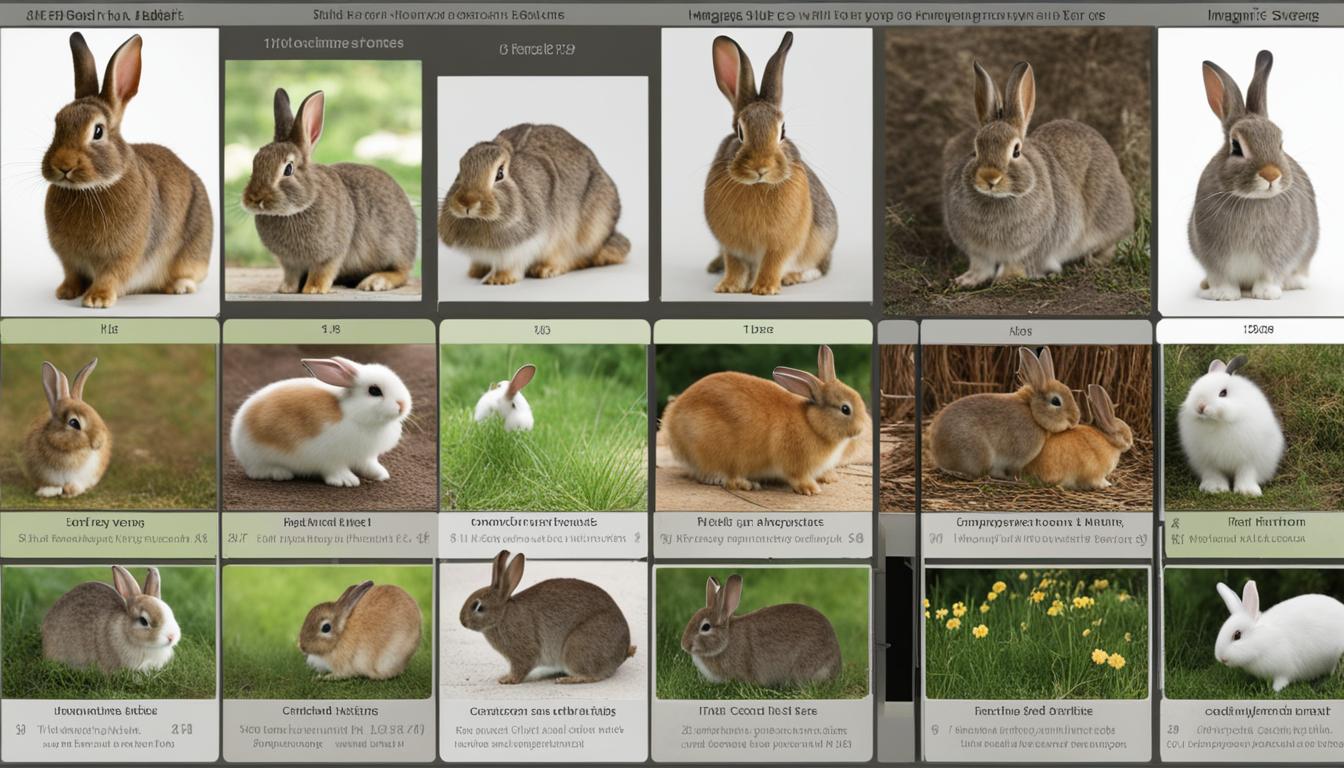Select the green header strip above the white bunny
This screenshot has height=768, width=1344.
pyautogui.click(x=1250, y=328)
